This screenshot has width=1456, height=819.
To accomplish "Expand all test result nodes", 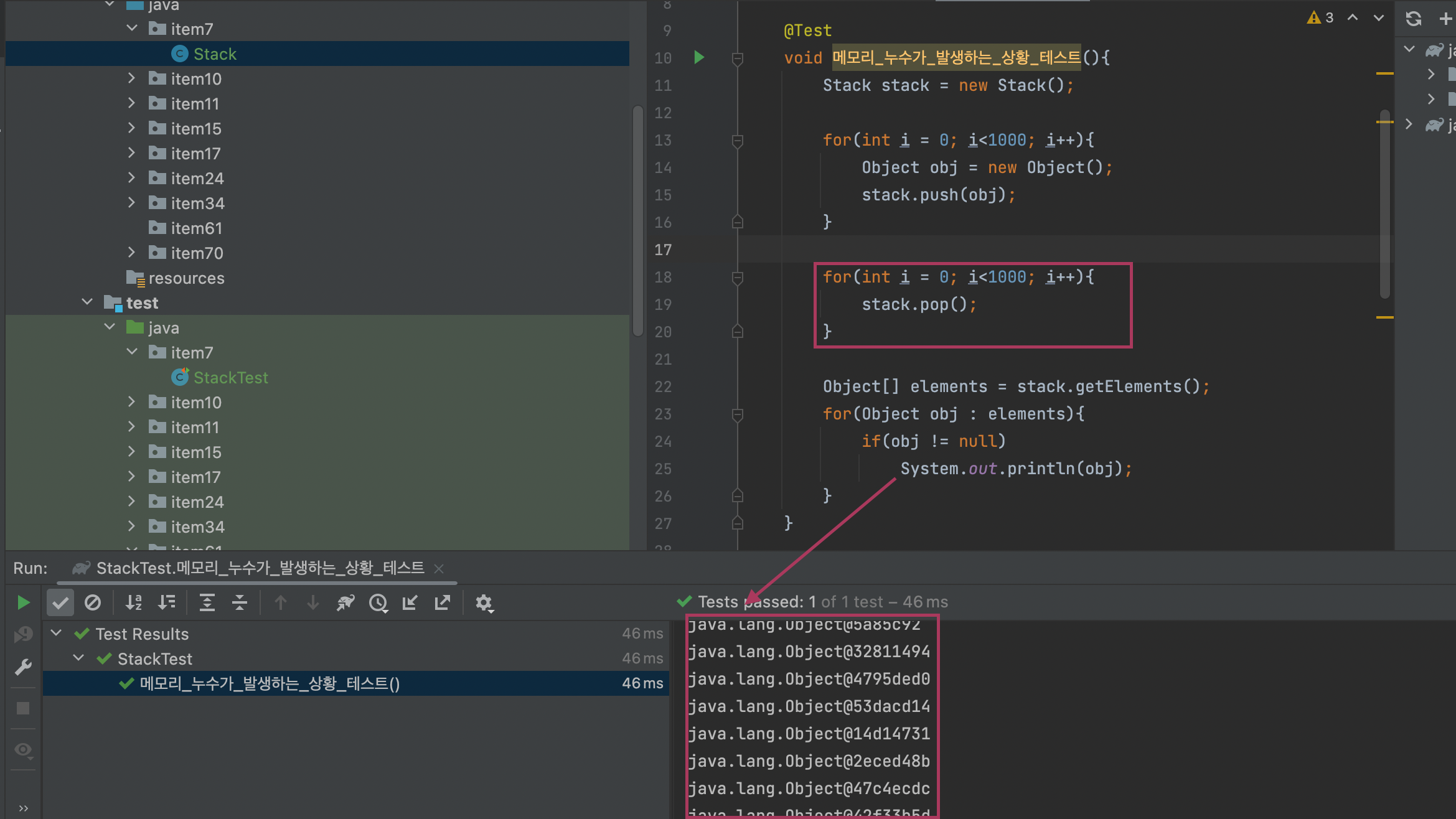I will click(207, 602).
